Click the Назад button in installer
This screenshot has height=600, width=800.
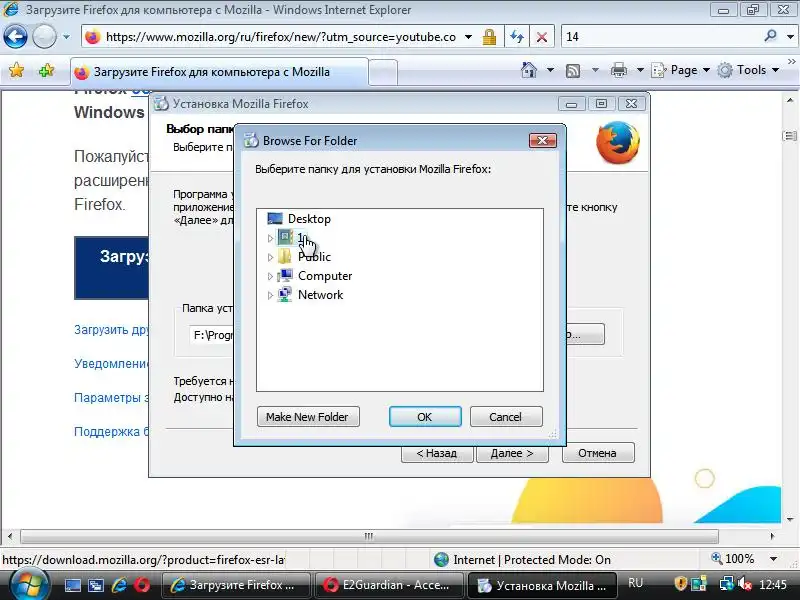[x=437, y=453]
